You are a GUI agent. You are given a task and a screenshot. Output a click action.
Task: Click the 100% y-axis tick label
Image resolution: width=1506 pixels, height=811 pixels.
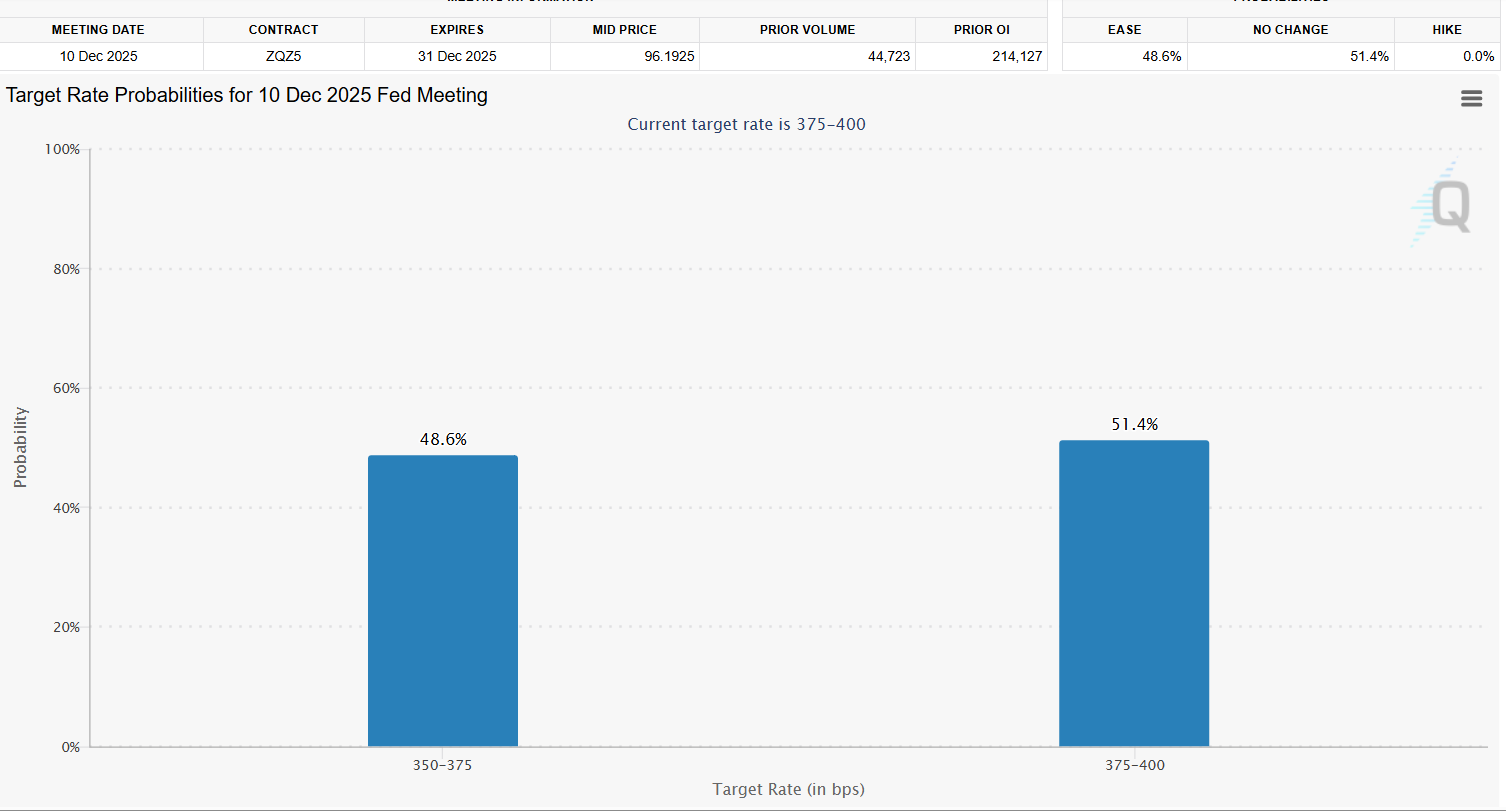tap(62, 149)
